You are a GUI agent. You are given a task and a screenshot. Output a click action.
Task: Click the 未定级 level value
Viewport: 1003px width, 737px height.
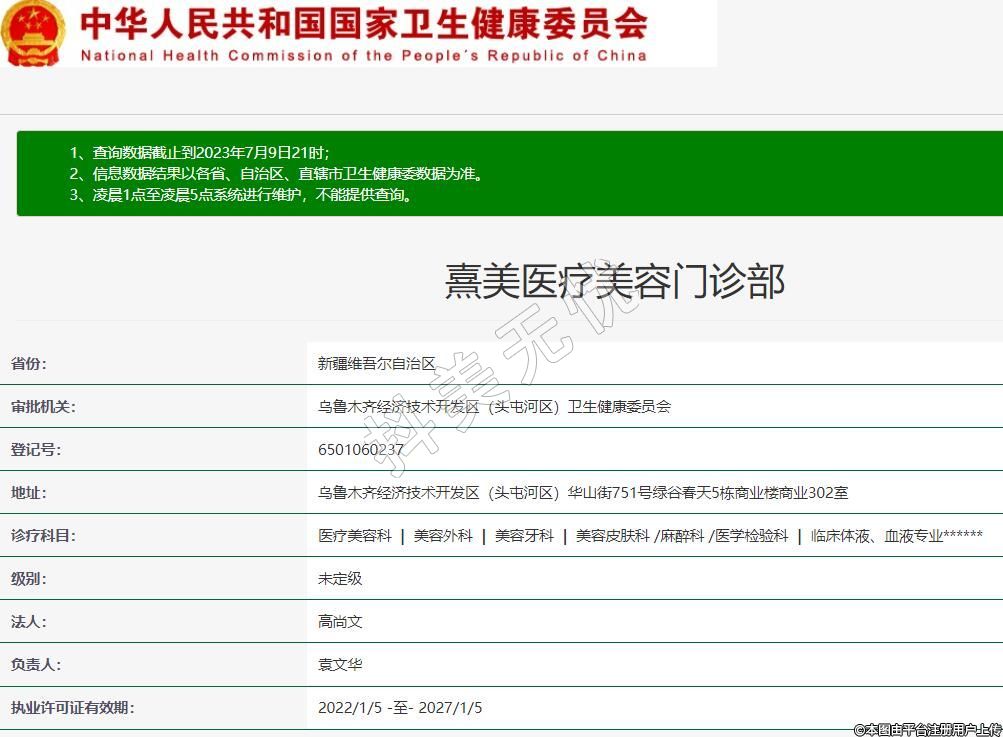(340, 579)
